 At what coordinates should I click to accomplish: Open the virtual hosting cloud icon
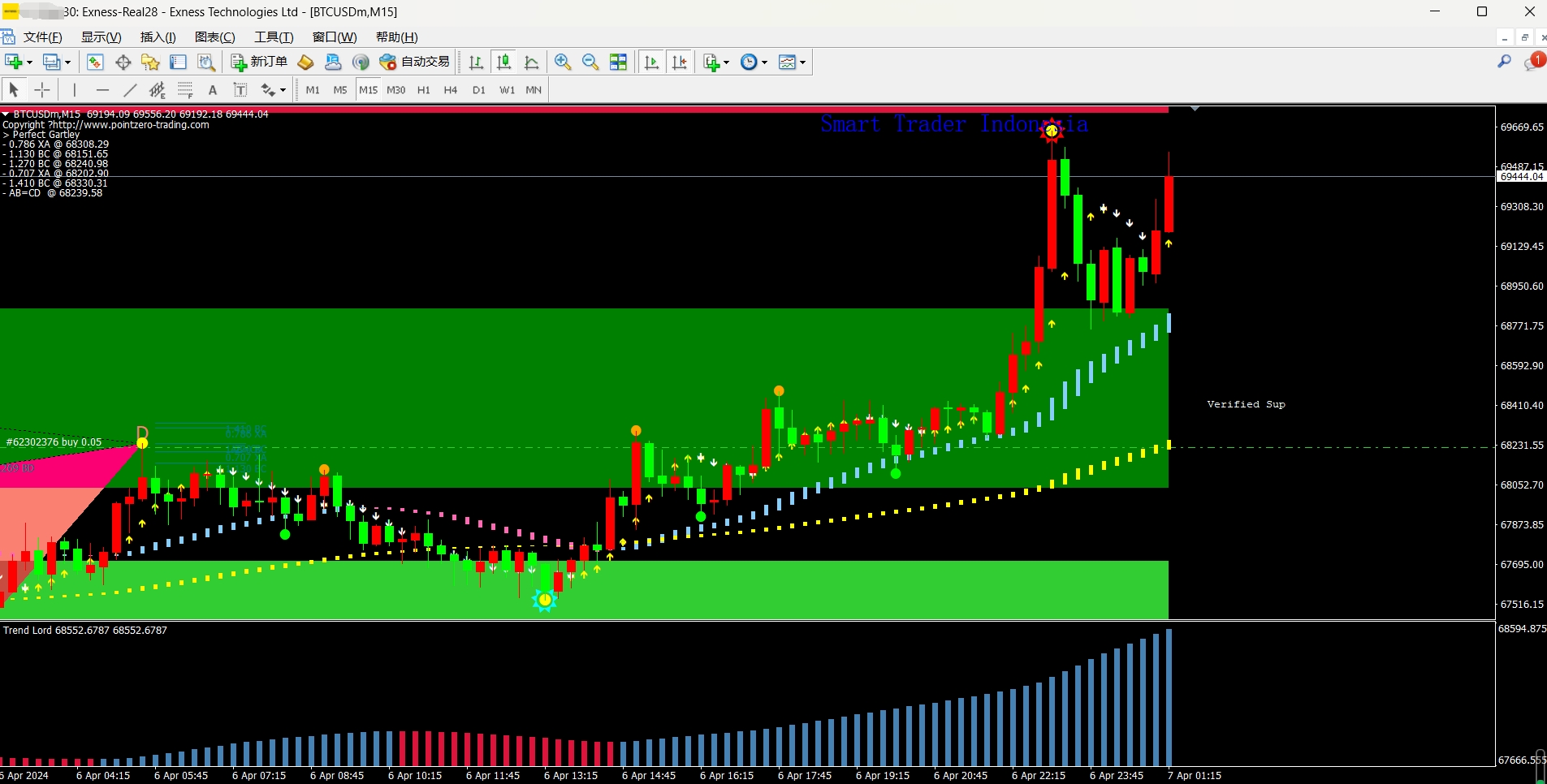point(333,62)
